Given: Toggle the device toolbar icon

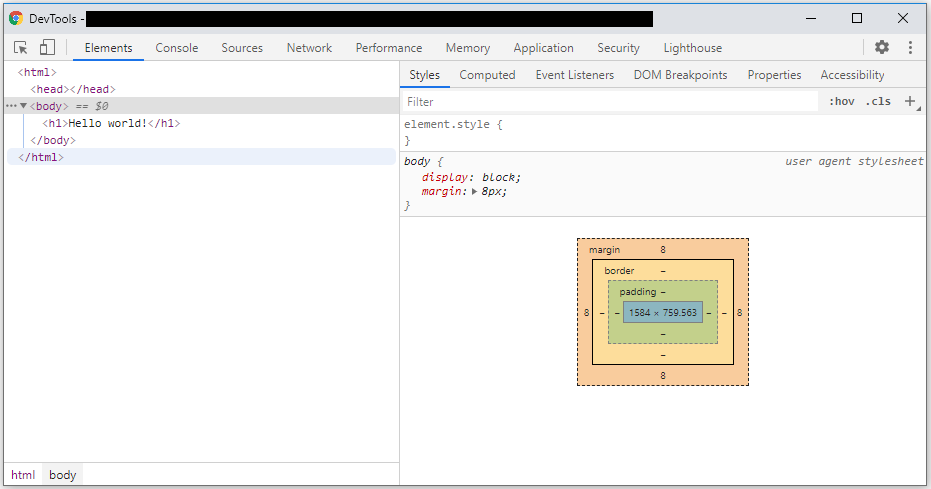Looking at the screenshot, I should (47, 48).
